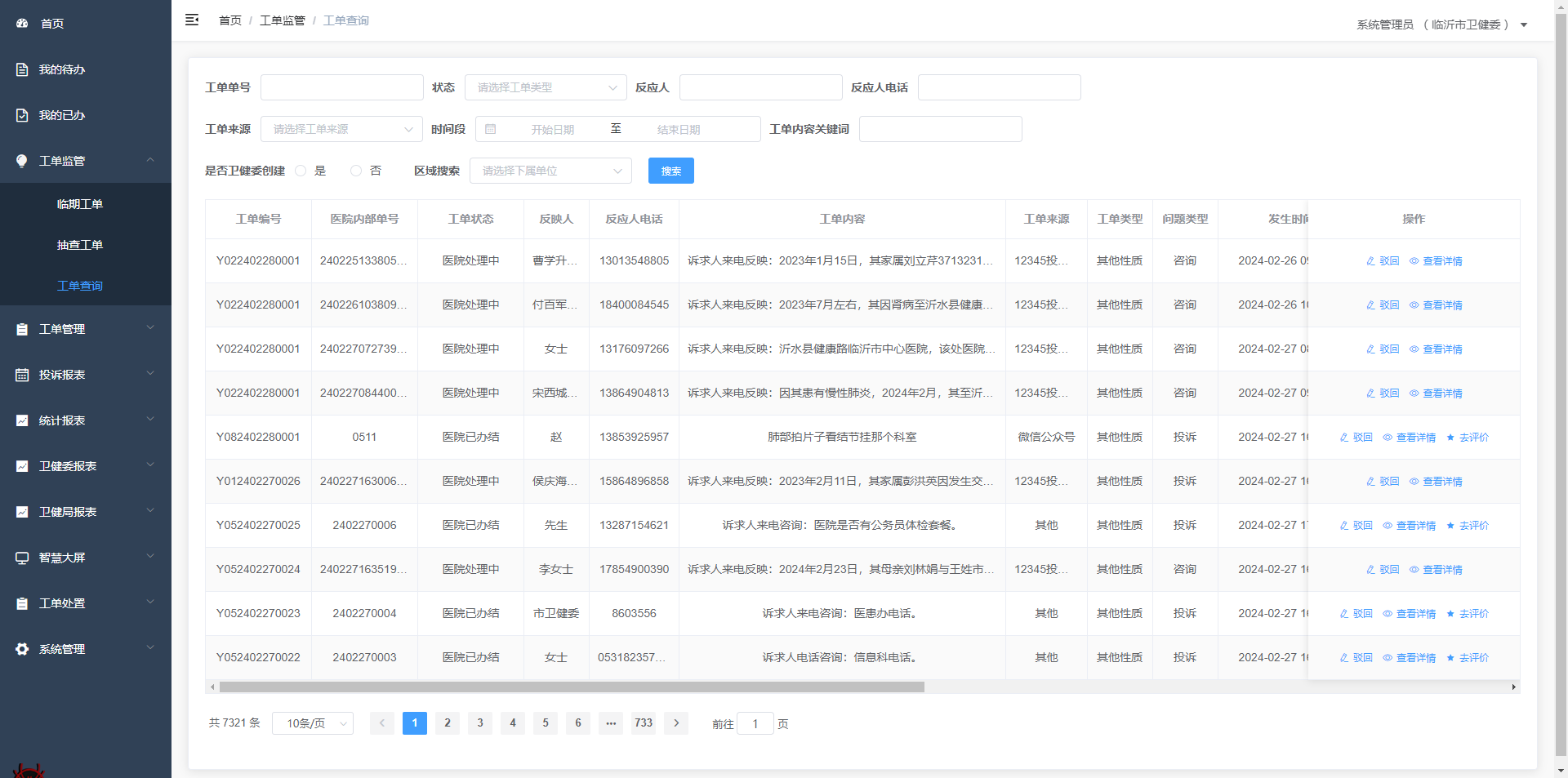This screenshot has height=778, width=1568.
Task: Click the 工单内容关键词 input field
Action: click(941, 129)
